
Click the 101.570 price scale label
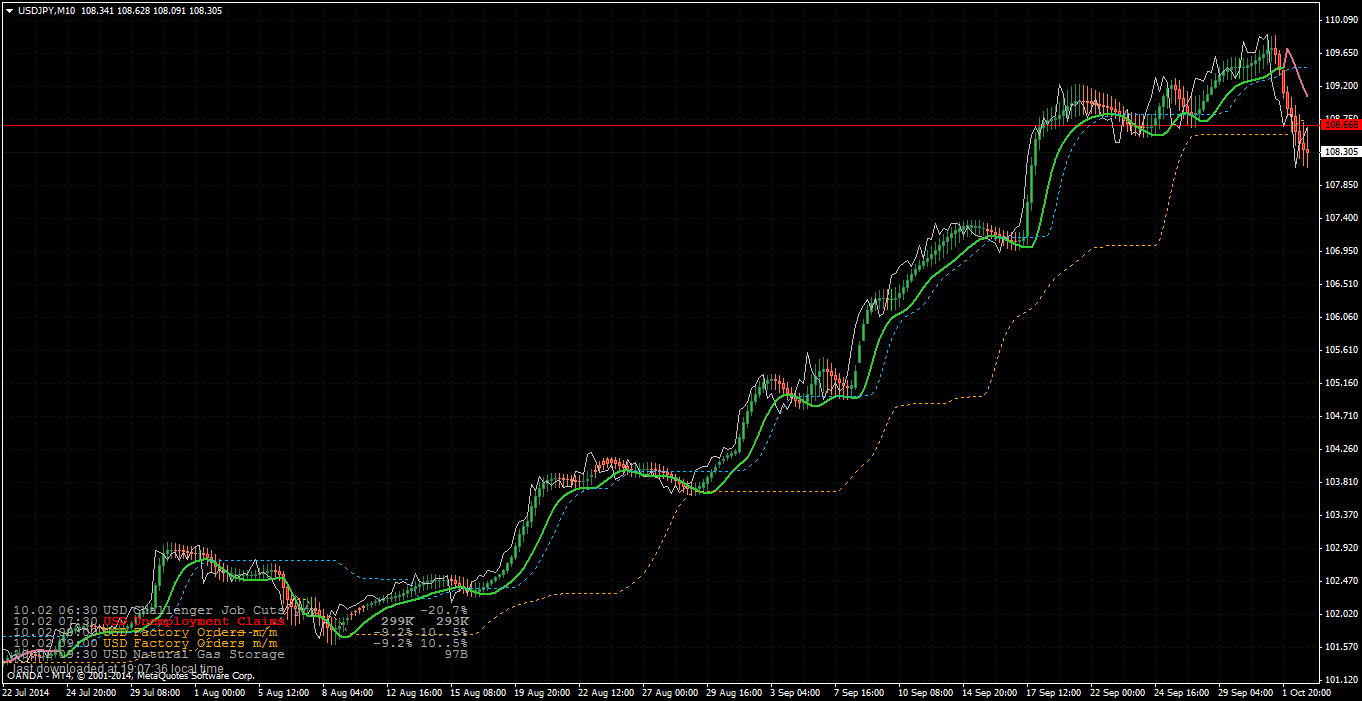click(x=1340, y=647)
